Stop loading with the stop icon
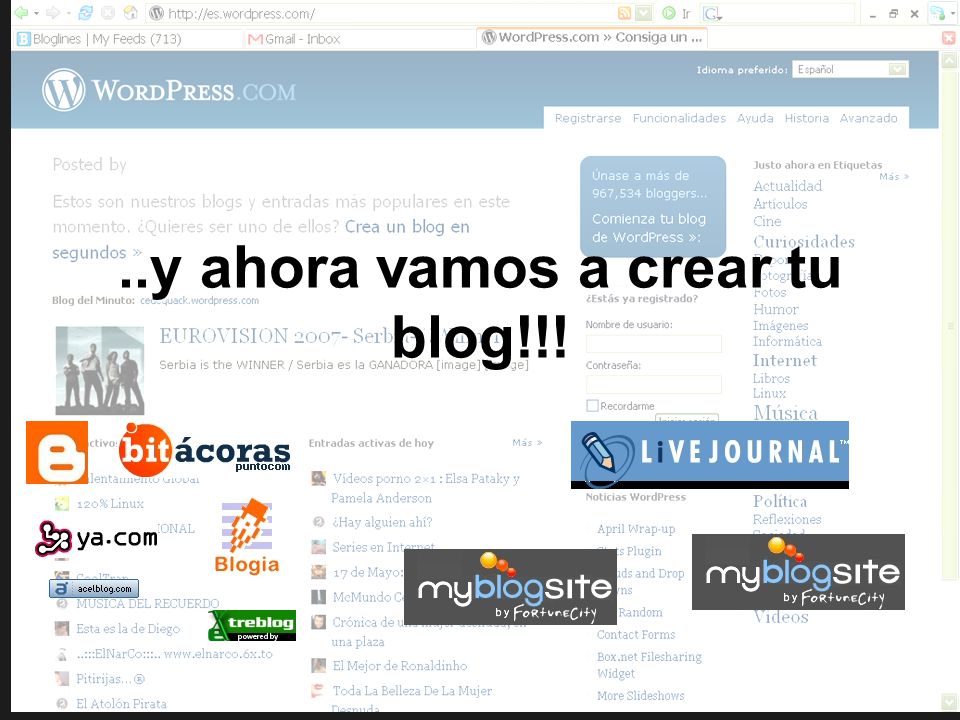 click(108, 13)
